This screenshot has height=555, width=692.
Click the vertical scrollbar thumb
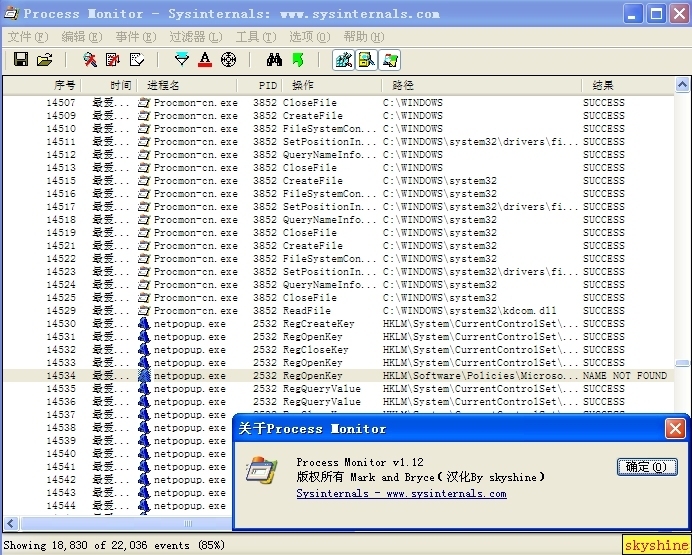pos(682,363)
